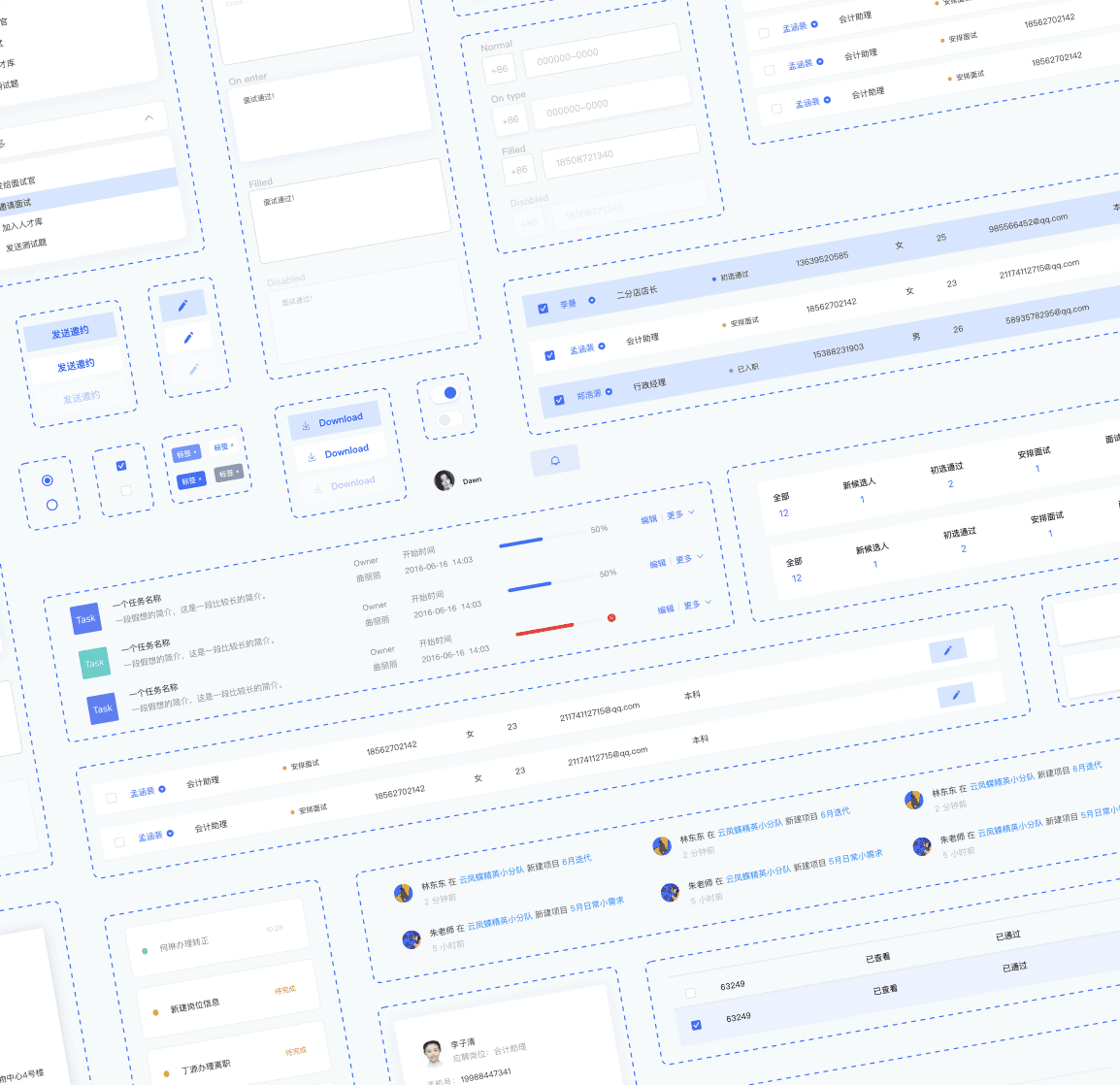Uncheck the standalone checked checkbox
The image size is (1120, 1085).
click(x=121, y=466)
